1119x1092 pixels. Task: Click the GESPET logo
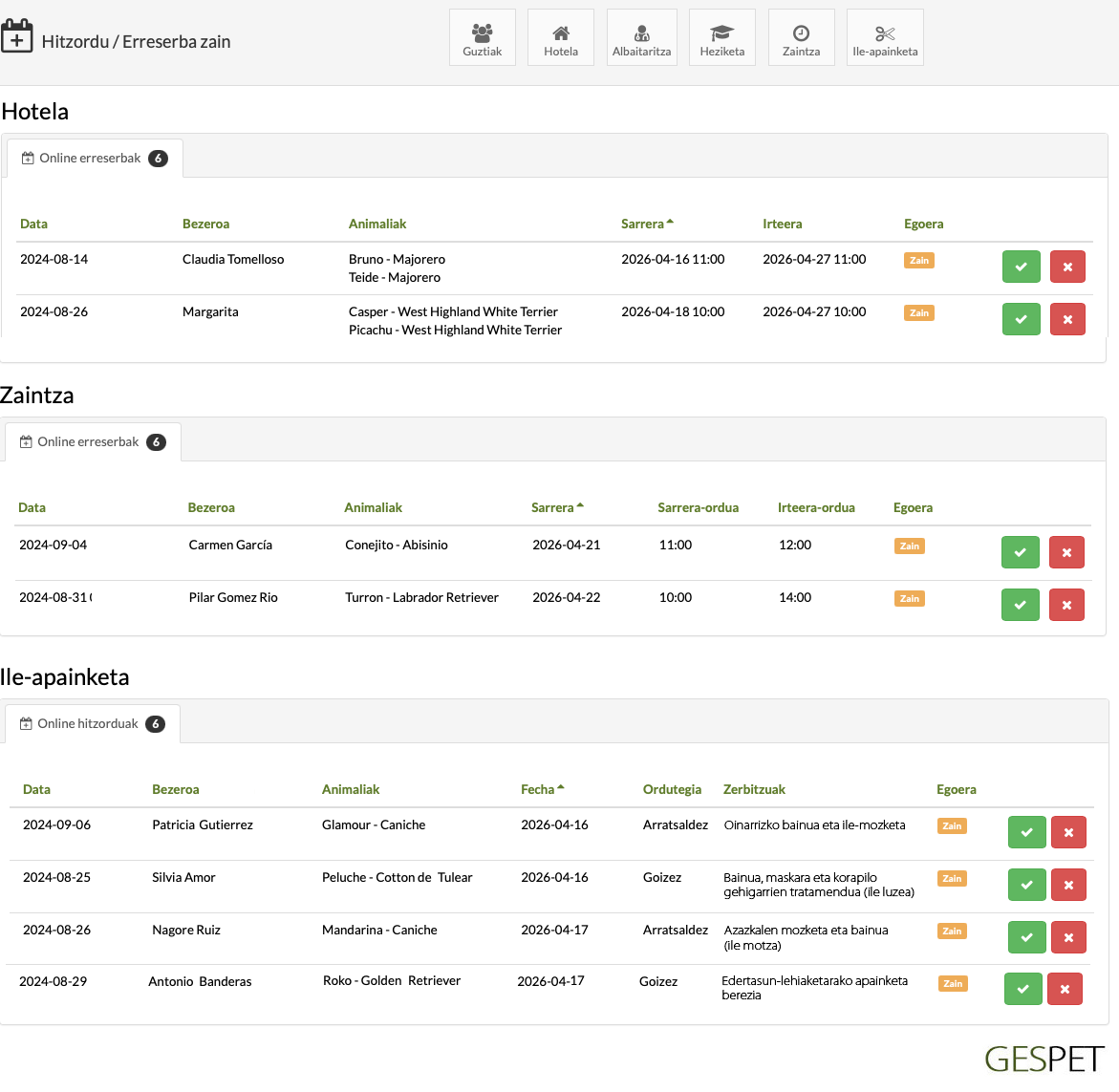point(1044,1059)
